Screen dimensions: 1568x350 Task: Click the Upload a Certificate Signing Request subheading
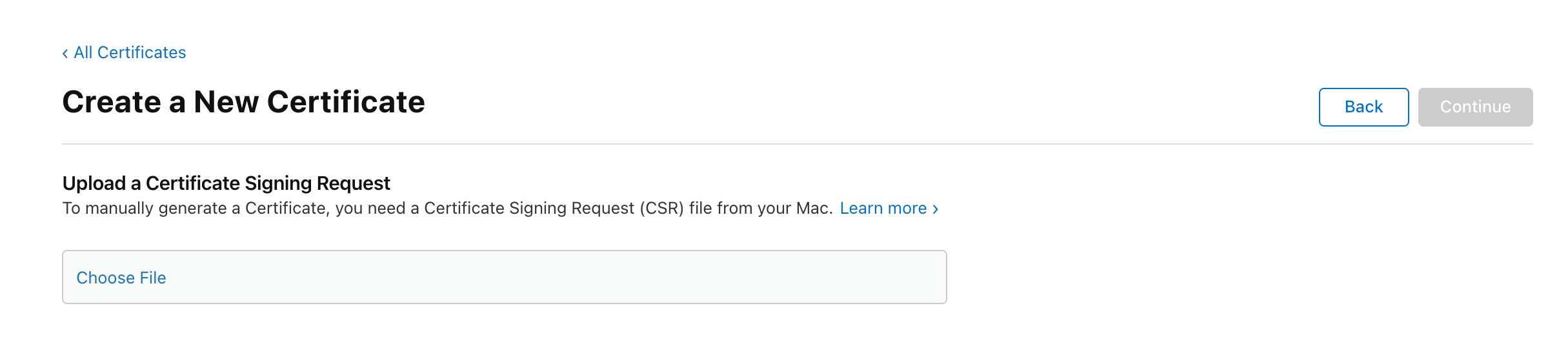[x=226, y=183]
